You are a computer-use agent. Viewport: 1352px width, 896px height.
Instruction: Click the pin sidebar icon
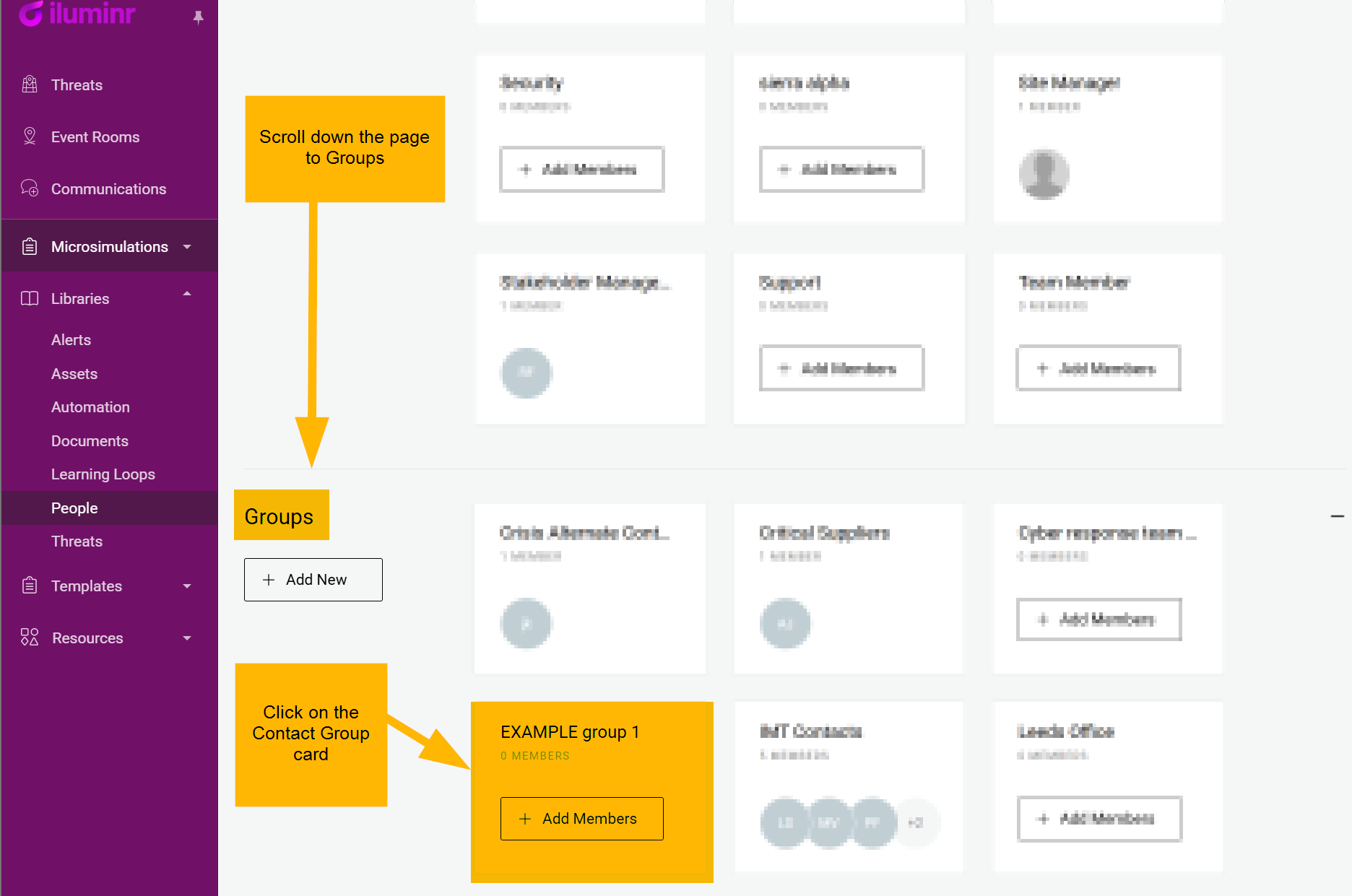pyautogui.click(x=198, y=17)
